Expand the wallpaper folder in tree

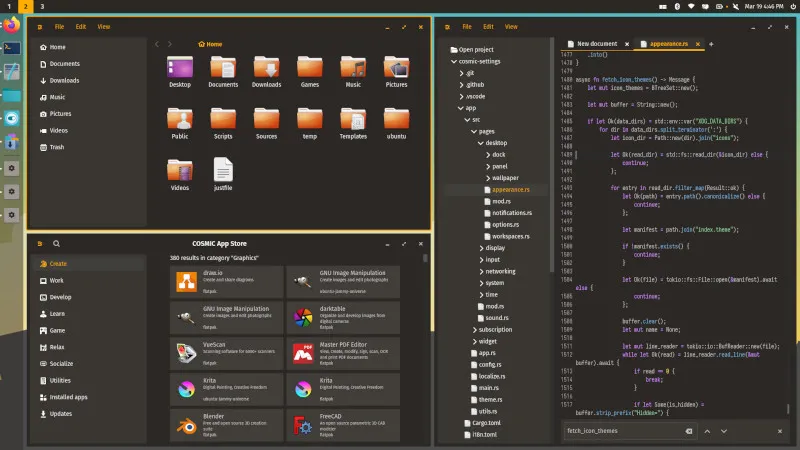pos(488,178)
